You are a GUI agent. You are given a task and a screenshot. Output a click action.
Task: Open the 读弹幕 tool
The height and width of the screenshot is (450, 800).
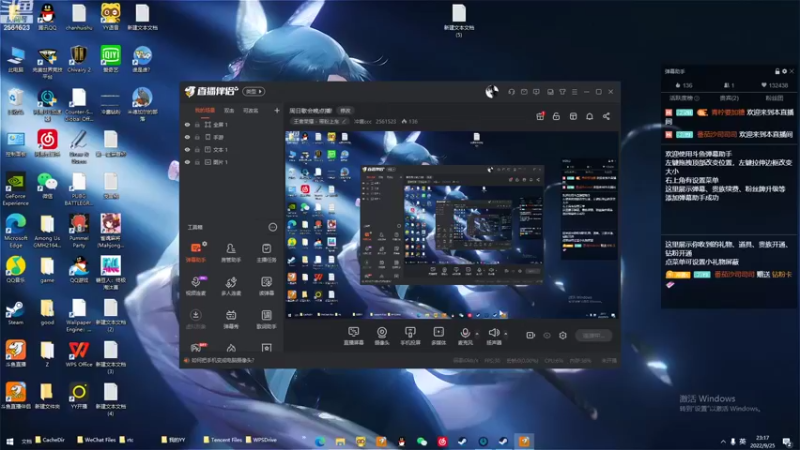(x=266, y=286)
